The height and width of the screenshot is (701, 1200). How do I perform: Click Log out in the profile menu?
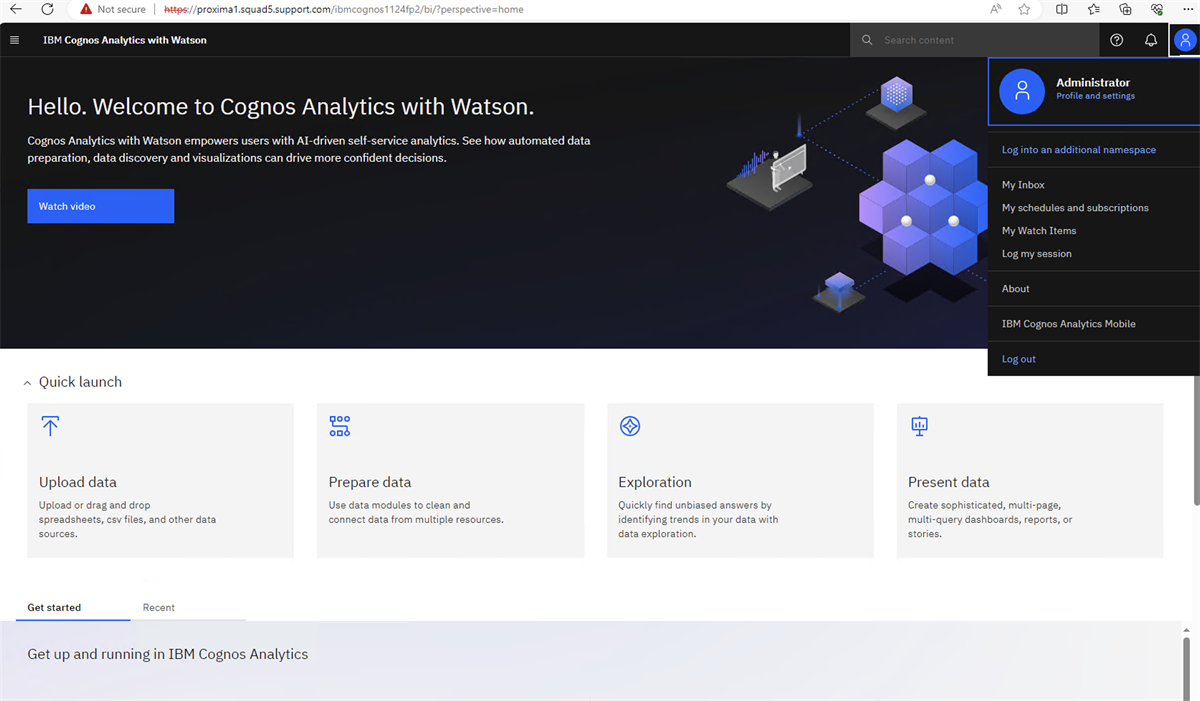1018,358
